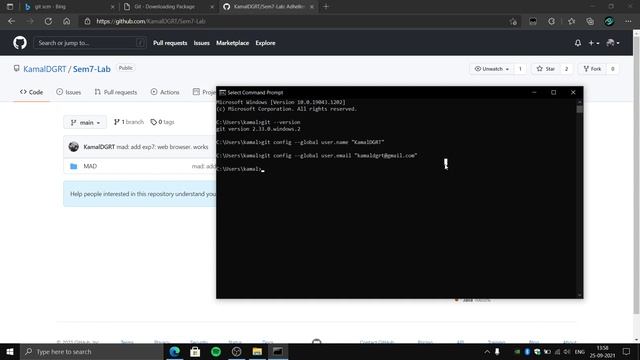Fork the repository
The height and width of the screenshot is (360, 640).
coord(592,69)
